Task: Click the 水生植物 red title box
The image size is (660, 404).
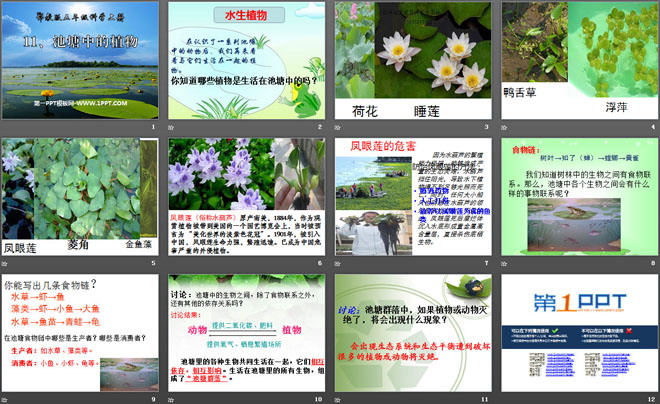Action: click(248, 15)
